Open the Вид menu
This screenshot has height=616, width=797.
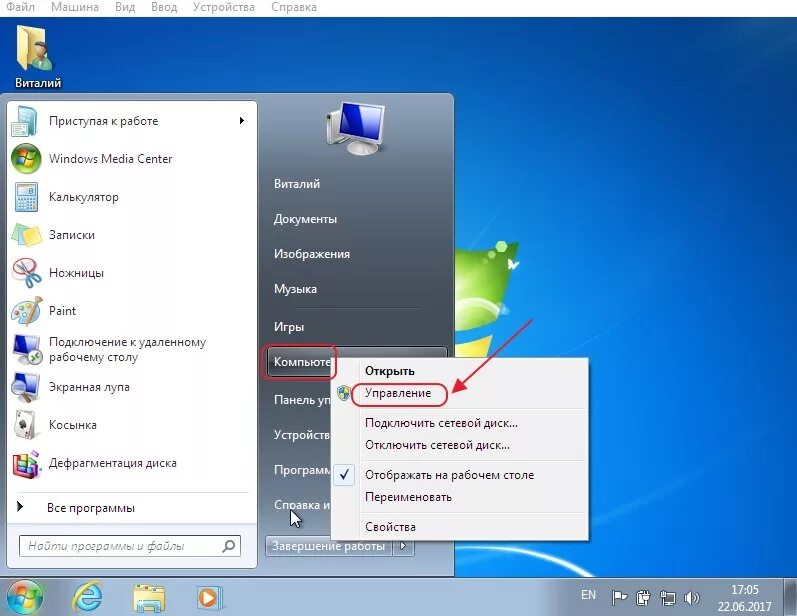(125, 7)
